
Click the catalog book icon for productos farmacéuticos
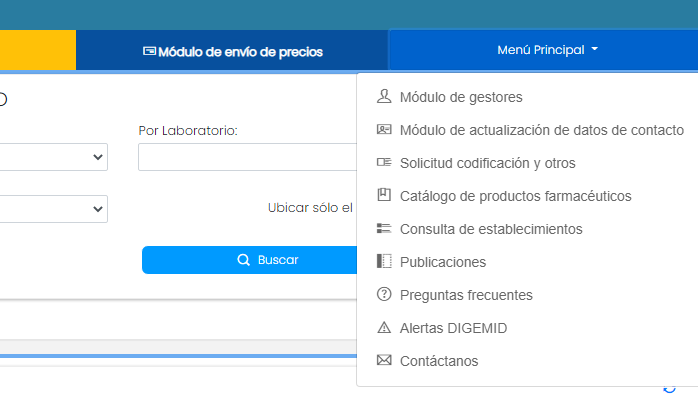384,195
